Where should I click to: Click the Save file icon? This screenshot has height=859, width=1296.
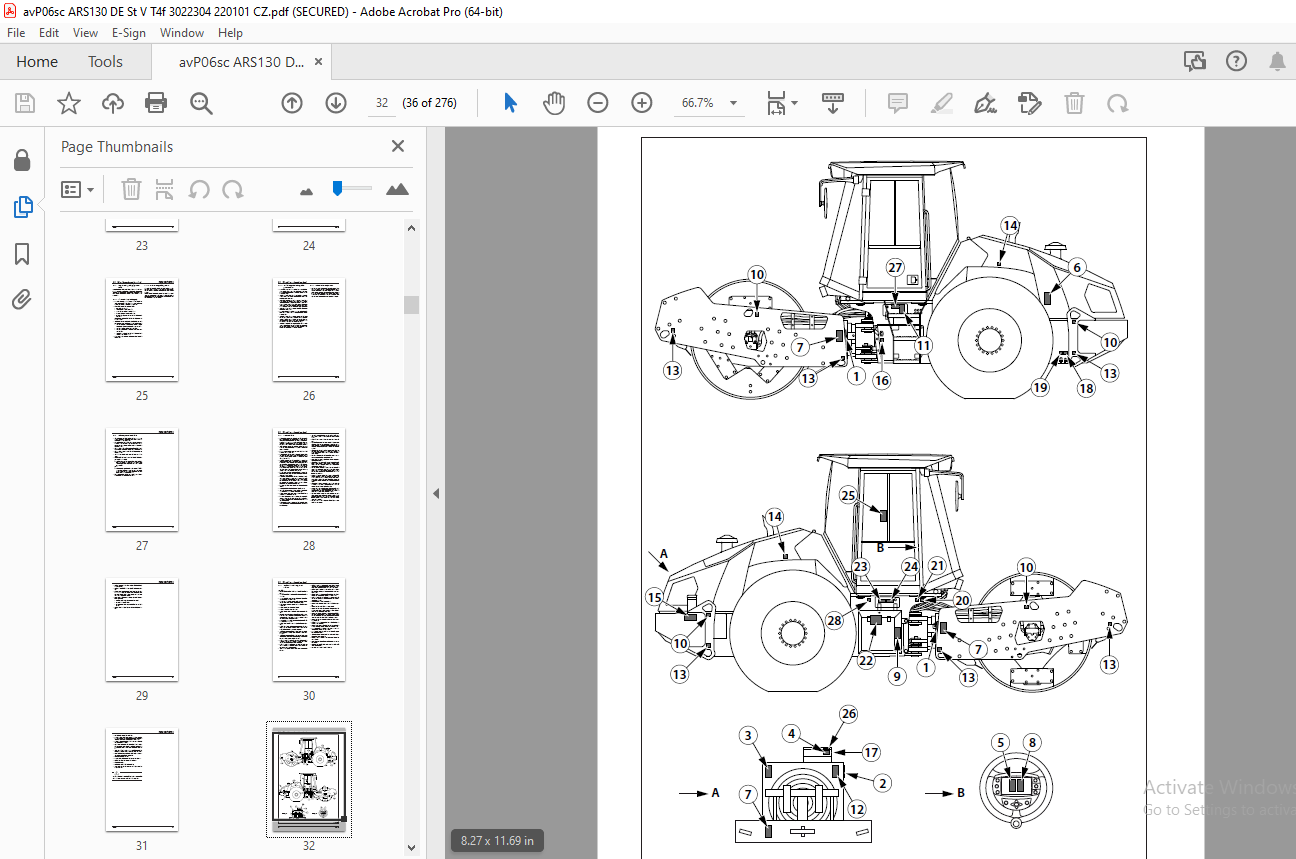click(25, 103)
